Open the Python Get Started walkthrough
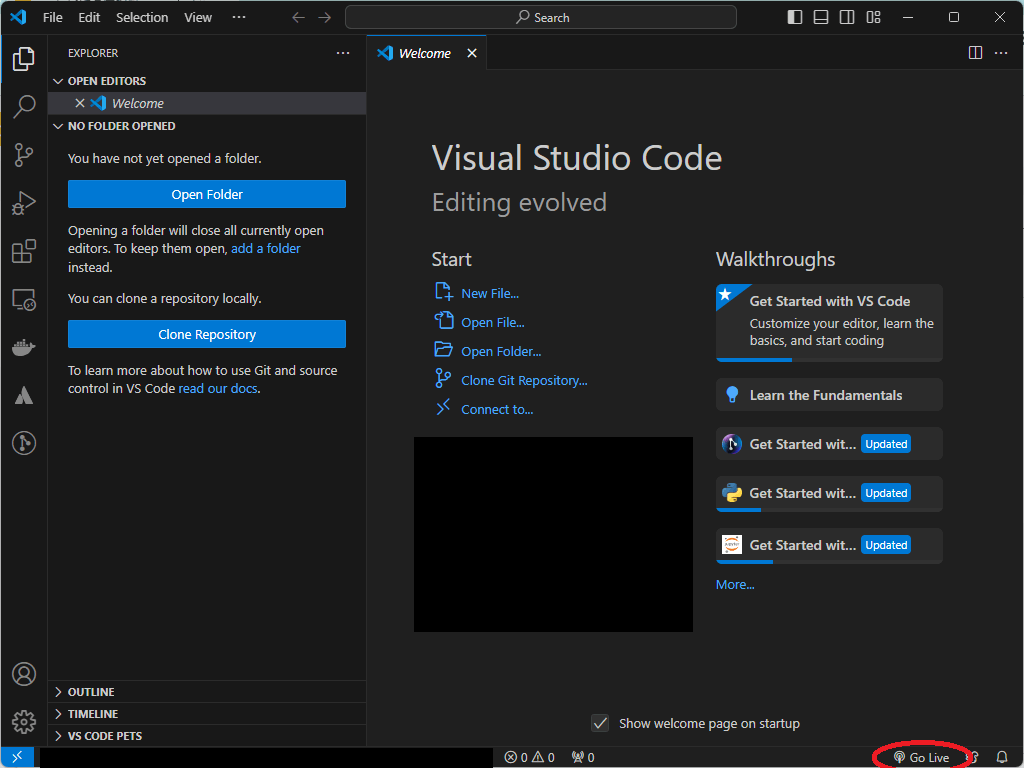This screenshot has width=1024, height=768. pyautogui.click(x=829, y=494)
